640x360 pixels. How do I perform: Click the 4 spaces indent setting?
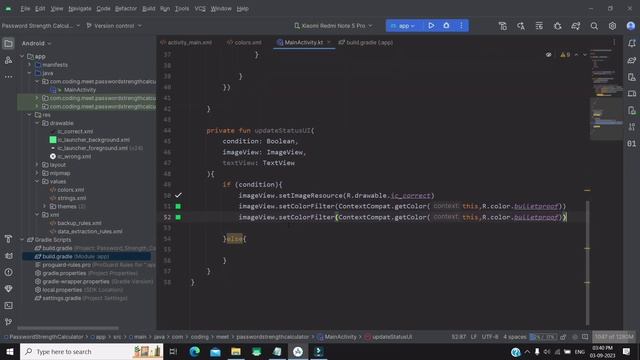point(515,337)
